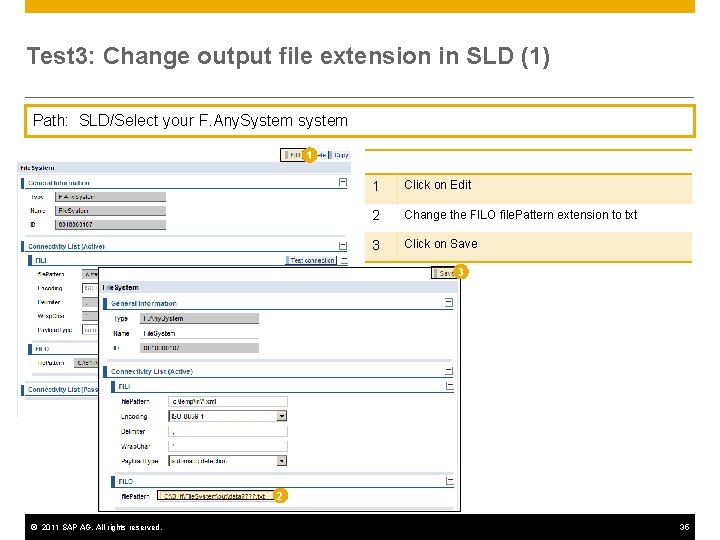Click the '2011 SAP AG. All rights reserved.' footer
Image resolution: width=720 pixels, height=540 pixels.
(x=96, y=527)
